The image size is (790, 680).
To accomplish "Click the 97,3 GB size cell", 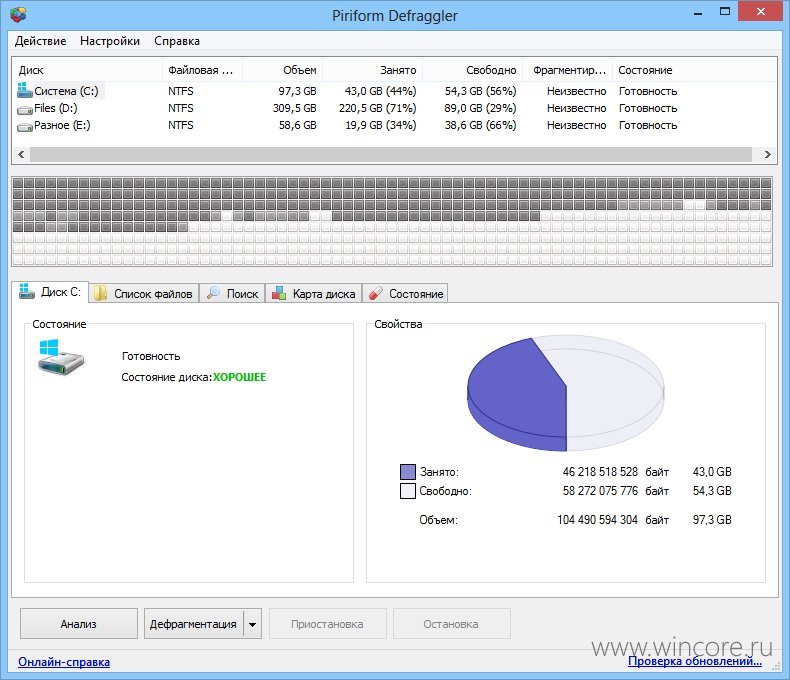I will pos(297,91).
